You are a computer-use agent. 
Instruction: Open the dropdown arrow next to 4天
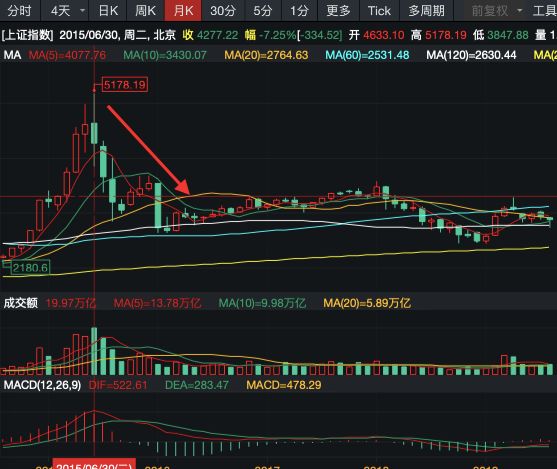pyautogui.click(x=82, y=11)
